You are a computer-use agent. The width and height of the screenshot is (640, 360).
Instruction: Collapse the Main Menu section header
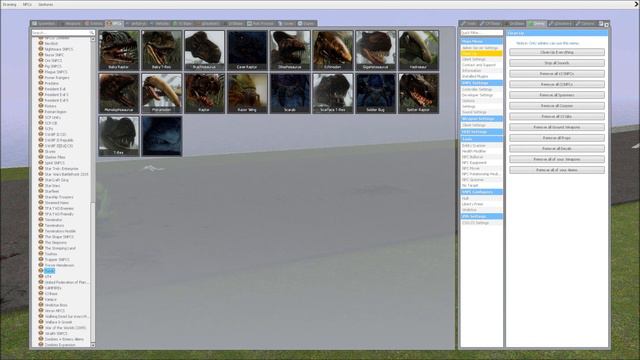(481, 41)
